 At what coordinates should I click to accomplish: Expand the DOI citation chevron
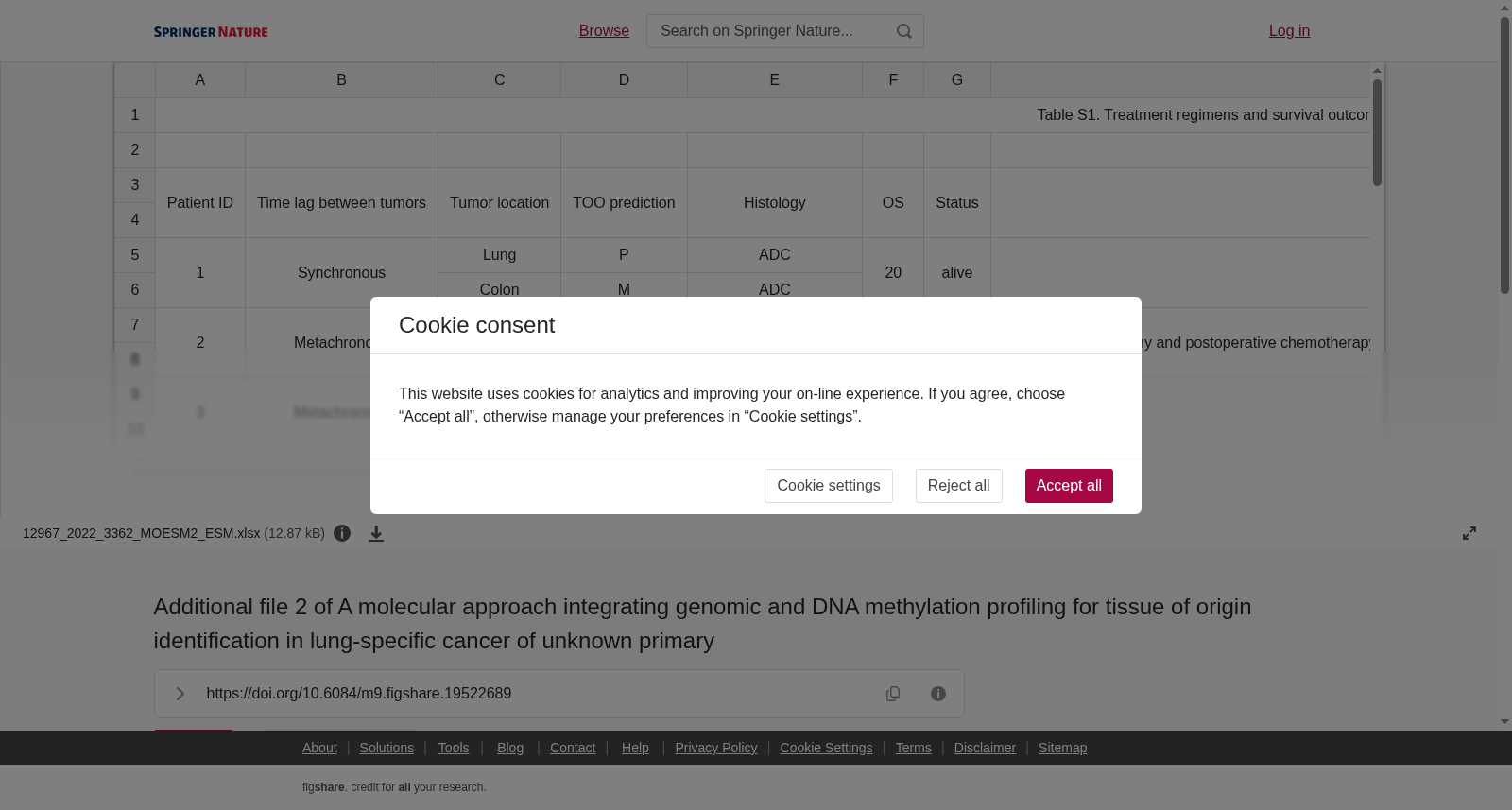click(180, 694)
